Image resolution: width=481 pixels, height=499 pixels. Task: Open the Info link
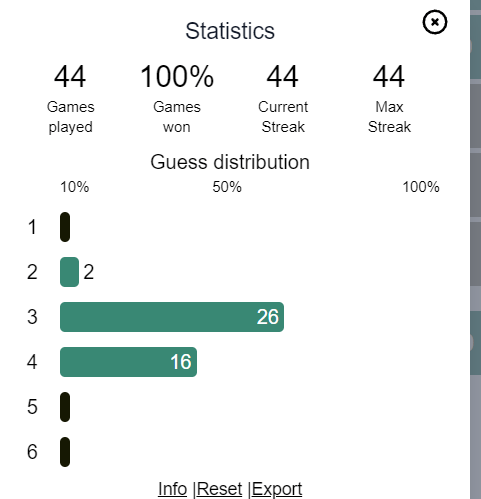(172, 489)
